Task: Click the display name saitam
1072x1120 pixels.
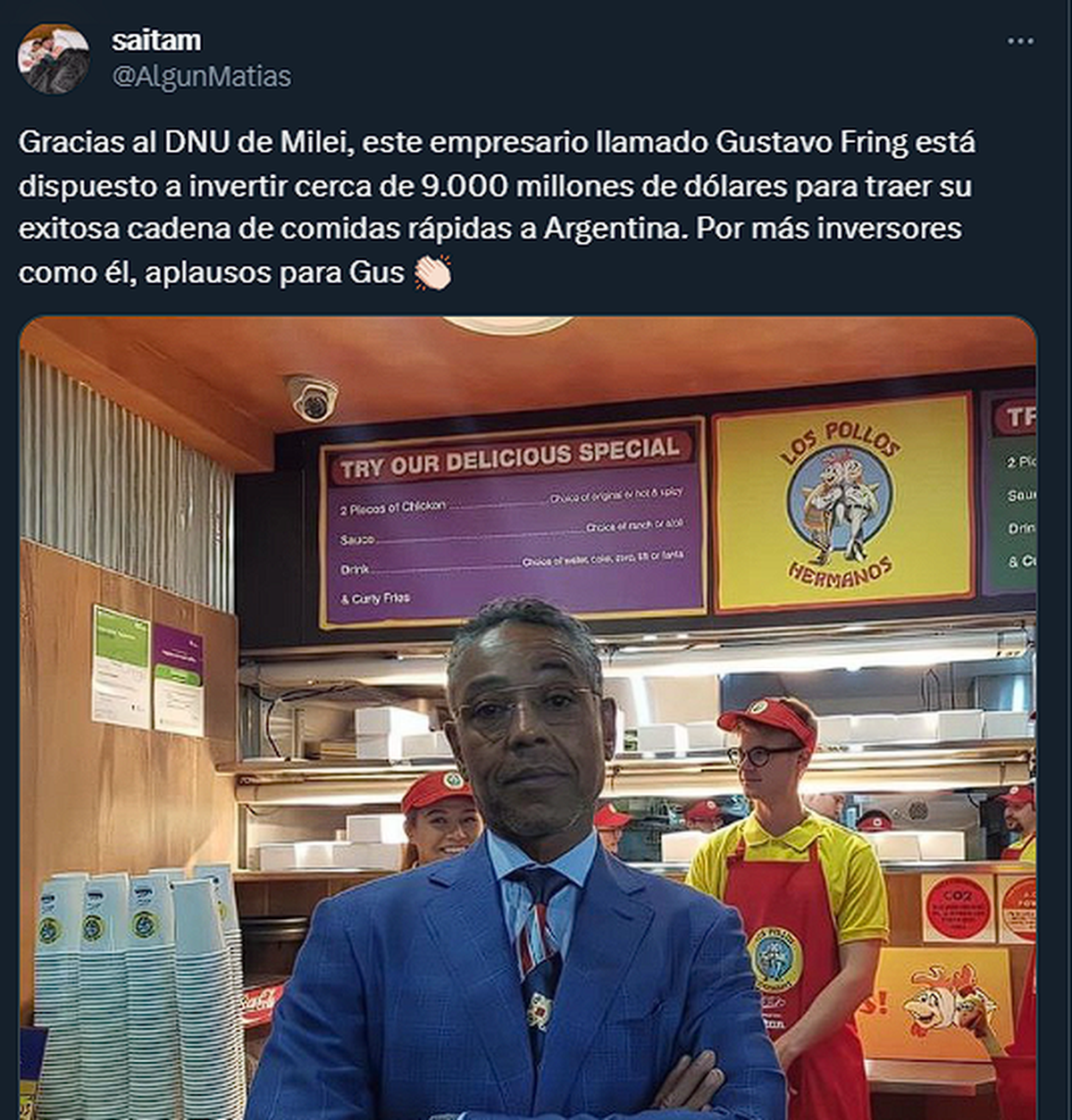Action: click(156, 40)
